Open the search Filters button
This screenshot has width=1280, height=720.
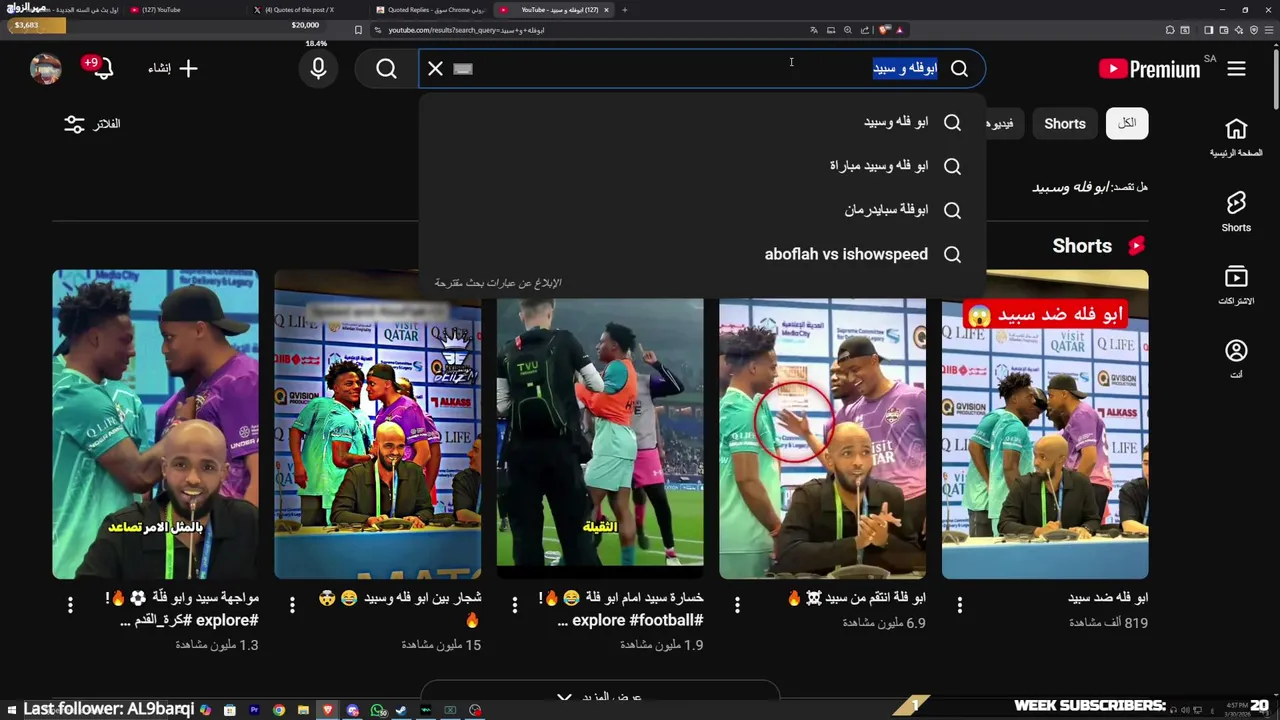click(92, 124)
